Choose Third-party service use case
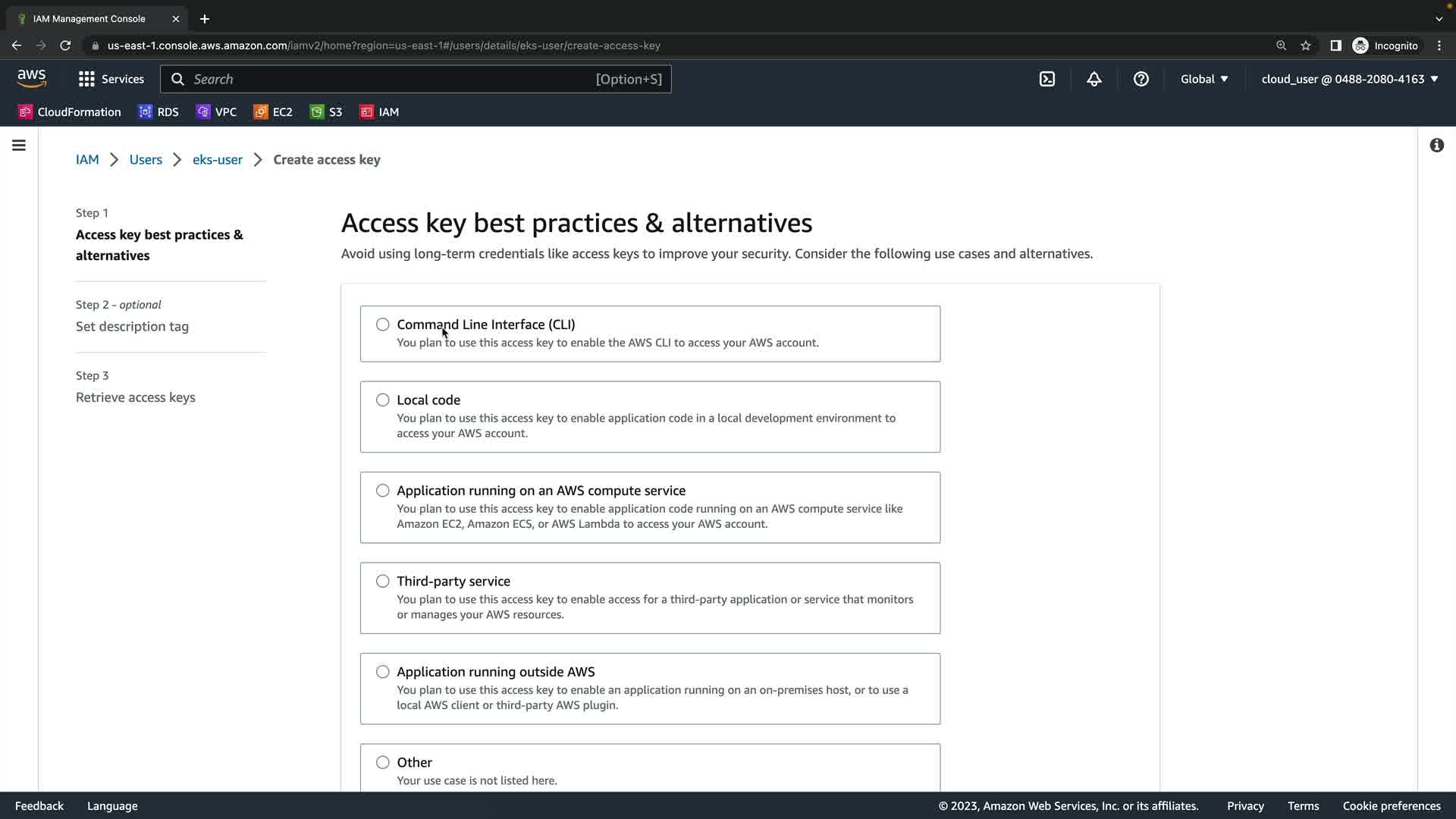The width and height of the screenshot is (1456, 819). coord(383,581)
